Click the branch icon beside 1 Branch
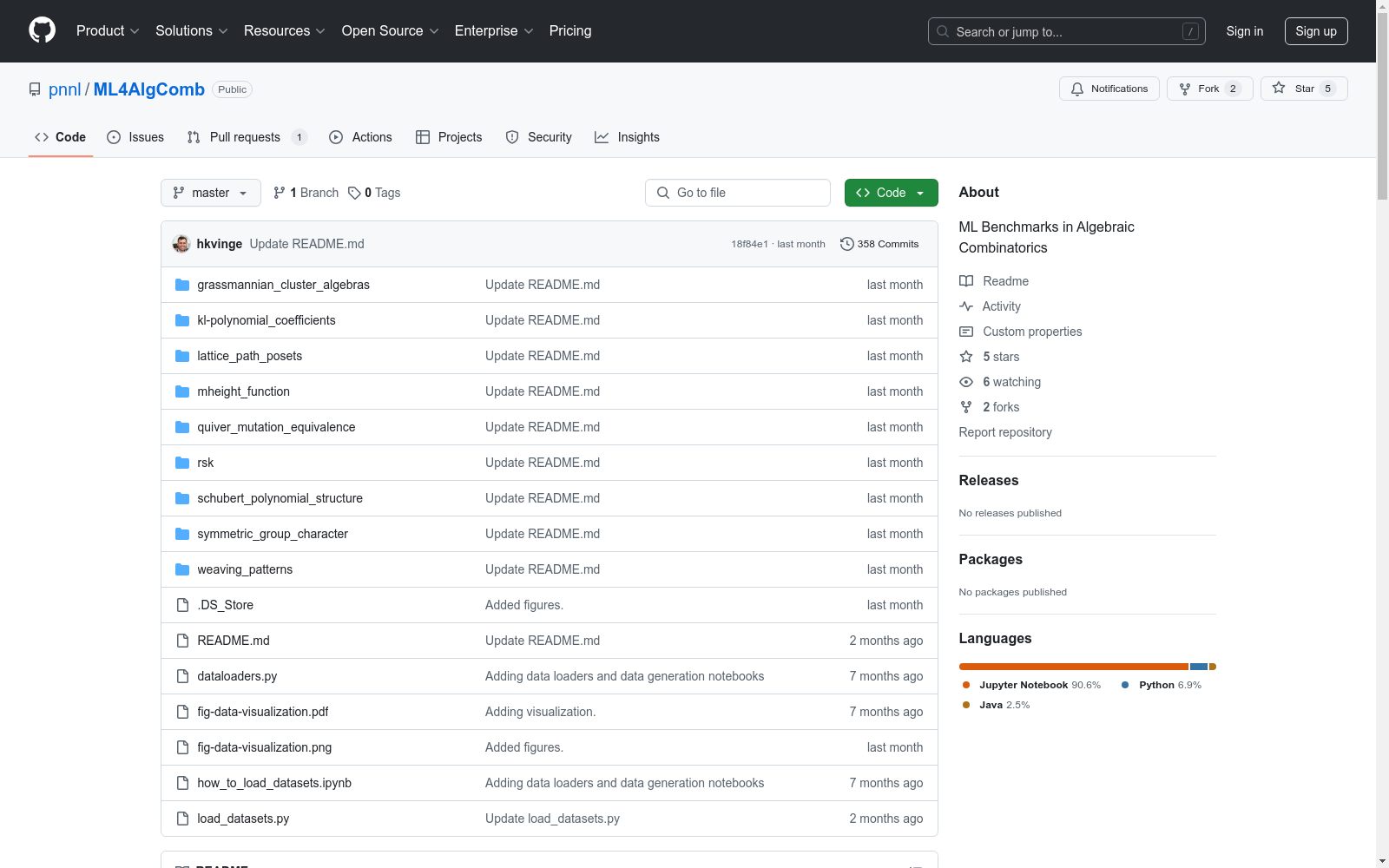 click(280, 193)
